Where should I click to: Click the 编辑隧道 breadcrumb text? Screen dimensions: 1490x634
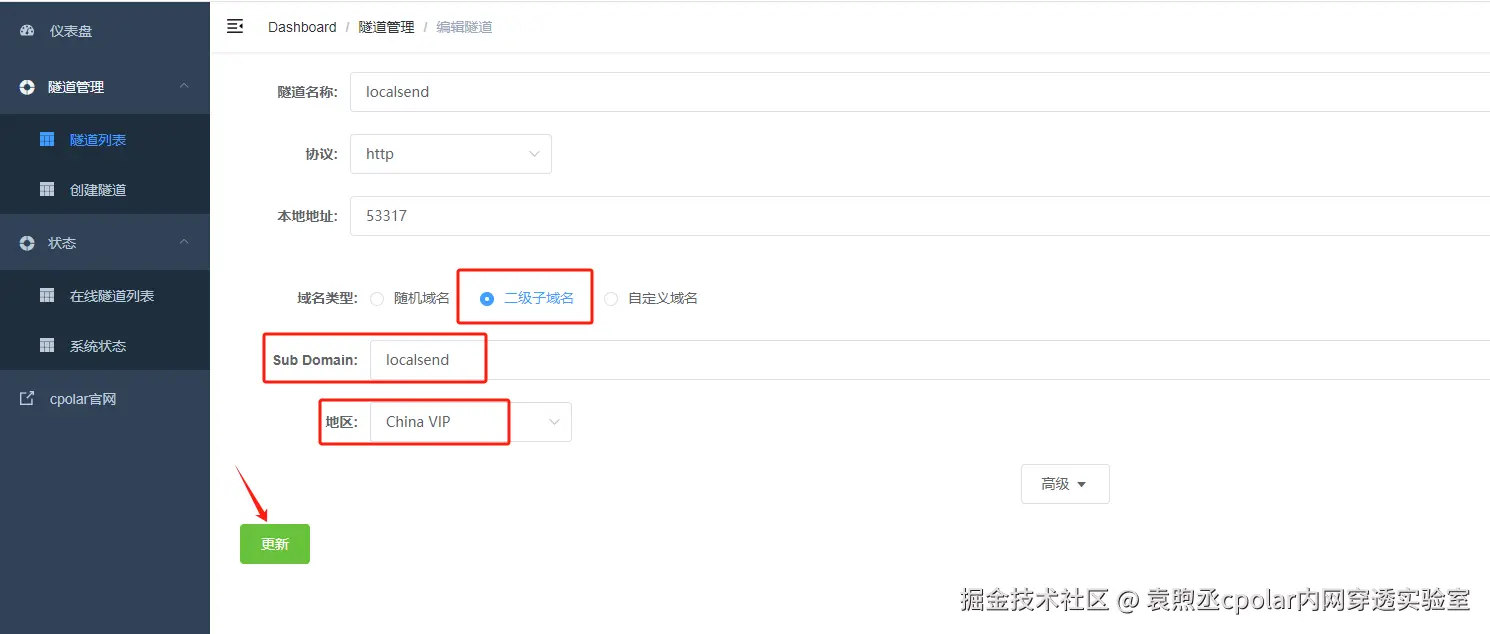[x=465, y=27]
